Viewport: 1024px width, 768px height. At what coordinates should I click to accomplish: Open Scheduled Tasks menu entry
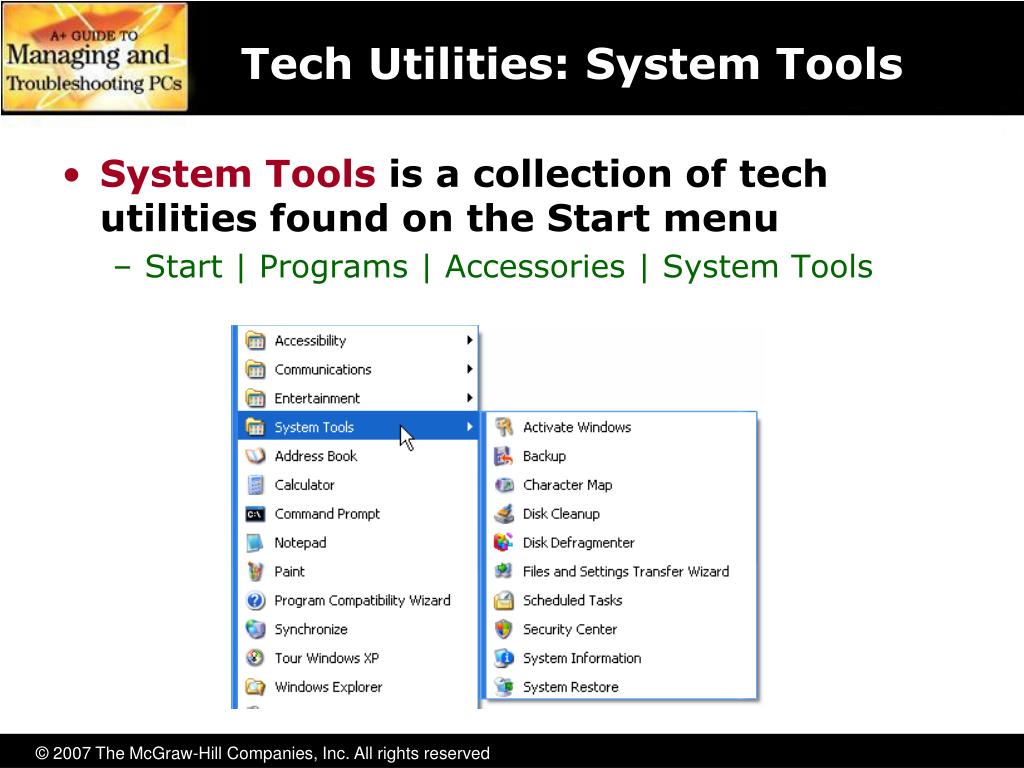572,601
